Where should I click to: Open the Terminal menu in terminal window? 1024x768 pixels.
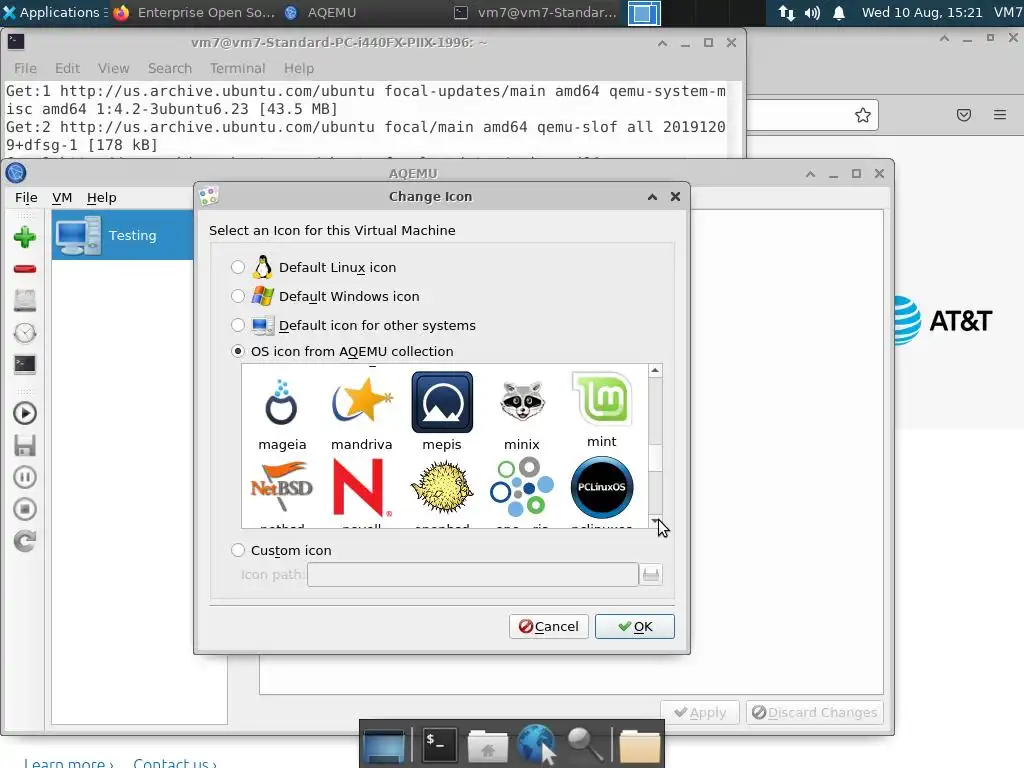[x=237, y=68]
